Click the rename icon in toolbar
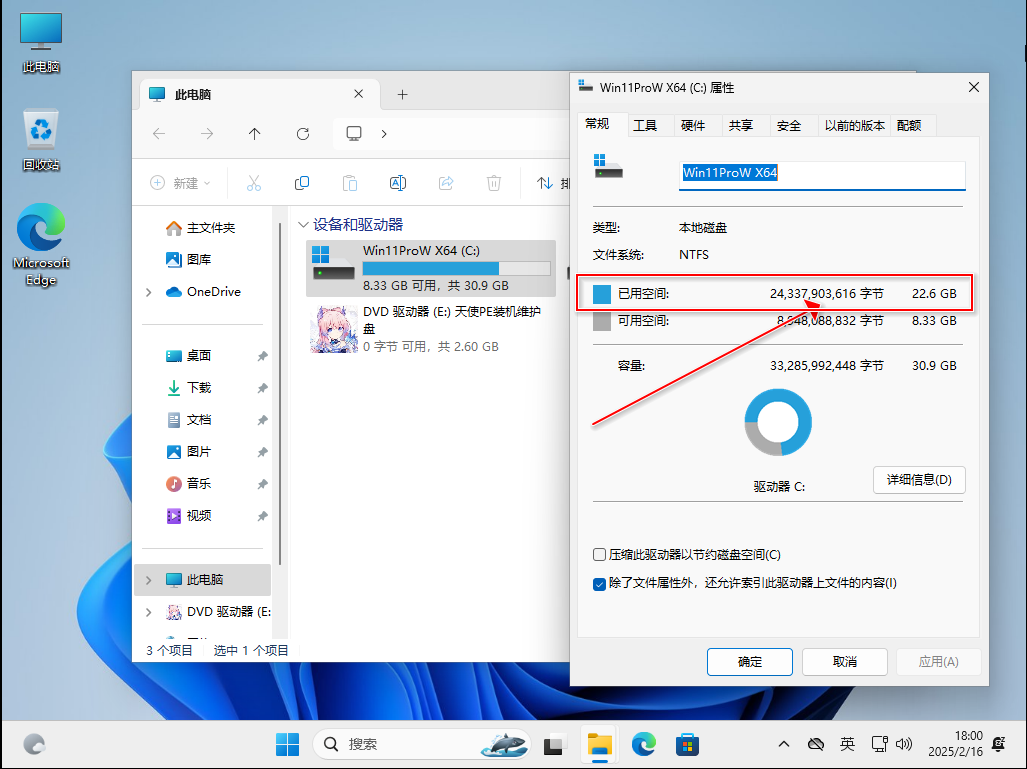The width and height of the screenshot is (1027, 769). 398,183
